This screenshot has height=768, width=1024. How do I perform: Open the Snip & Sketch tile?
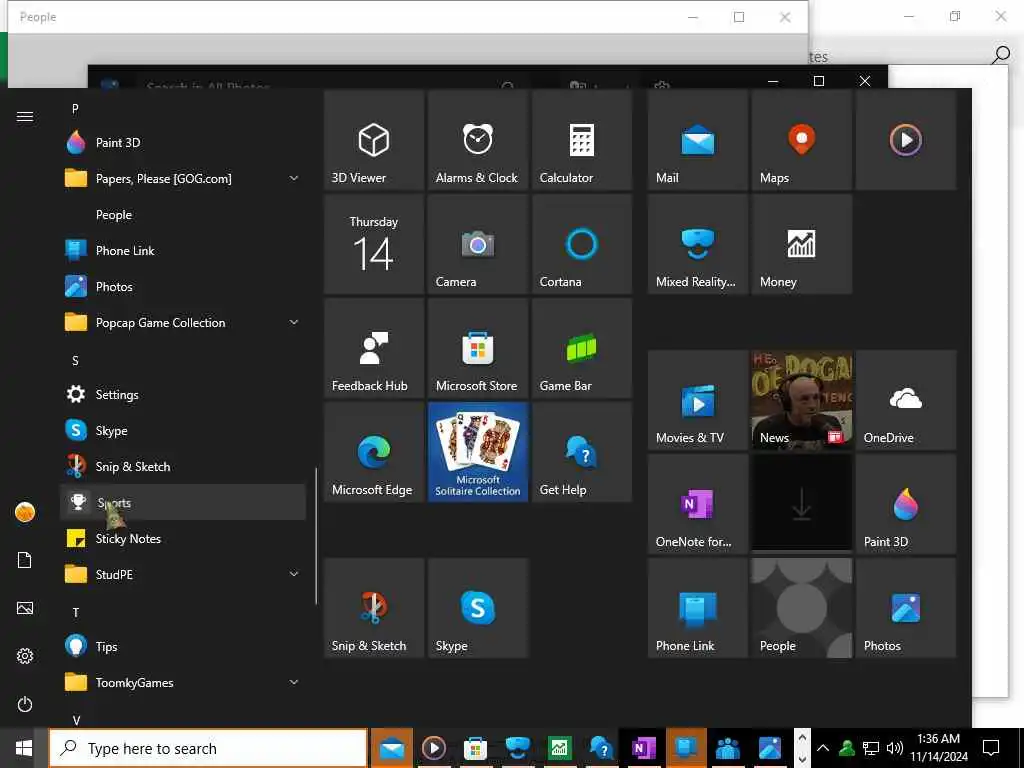click(x=374, y=608)
